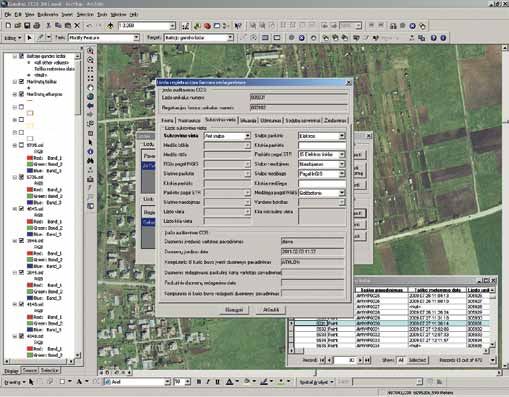Screen dimensions: 509x397
Task: Print the map using the printer icon
Action: coord(37,25)
